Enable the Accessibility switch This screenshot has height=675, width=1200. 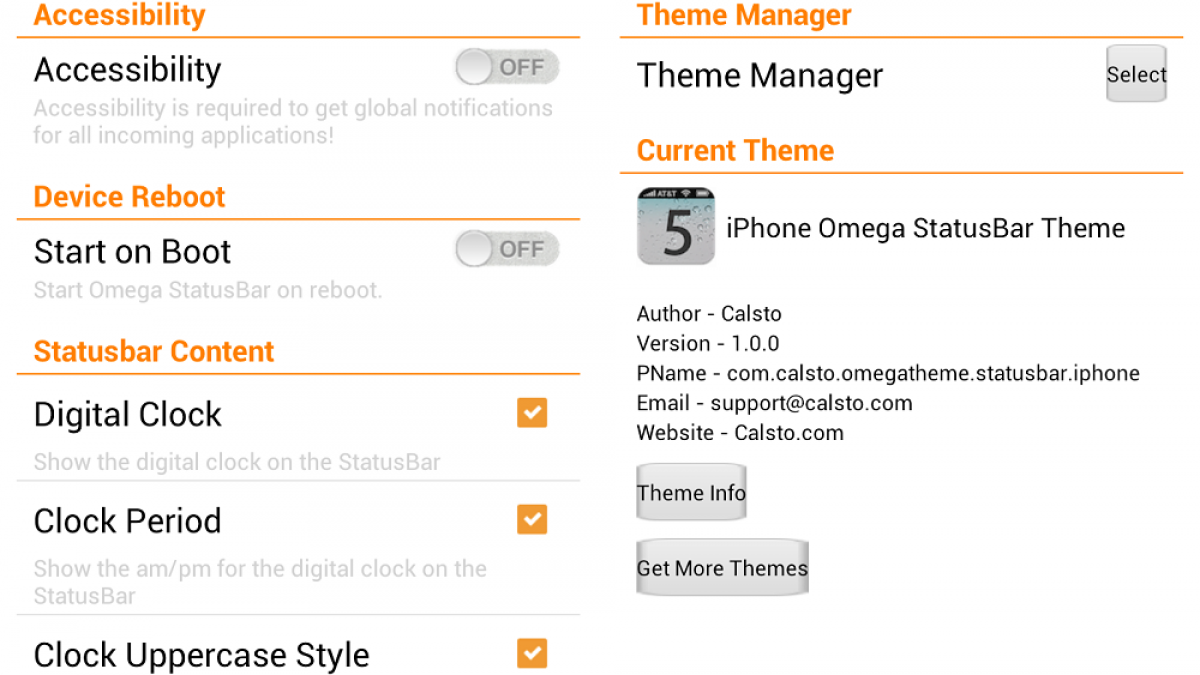point(506,68)
